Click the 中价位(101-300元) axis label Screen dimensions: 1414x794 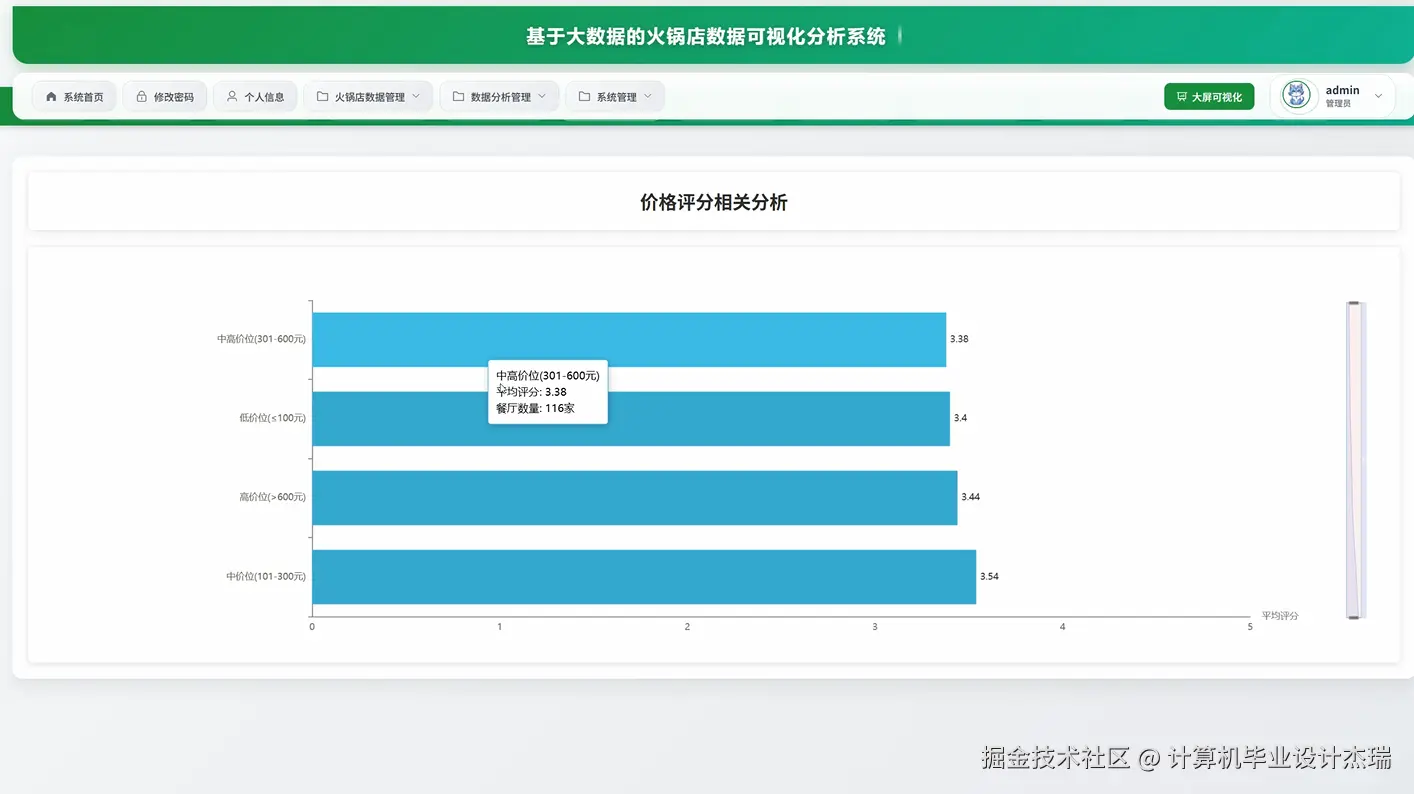(266, 576)
